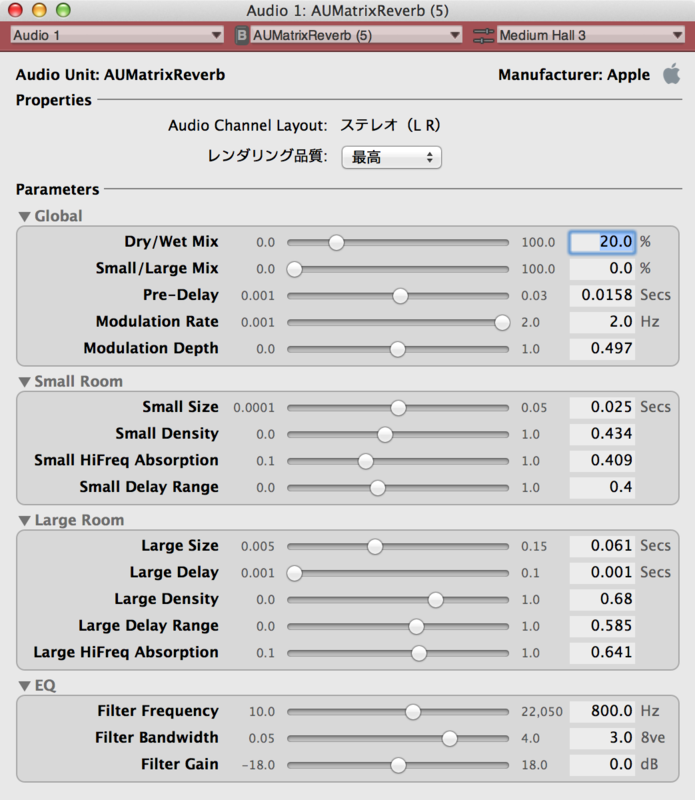This screenshot has height=800, width=695.
Task: Click the Small HiFreq Absorption slider knob
Action: [x=365, y=461]
